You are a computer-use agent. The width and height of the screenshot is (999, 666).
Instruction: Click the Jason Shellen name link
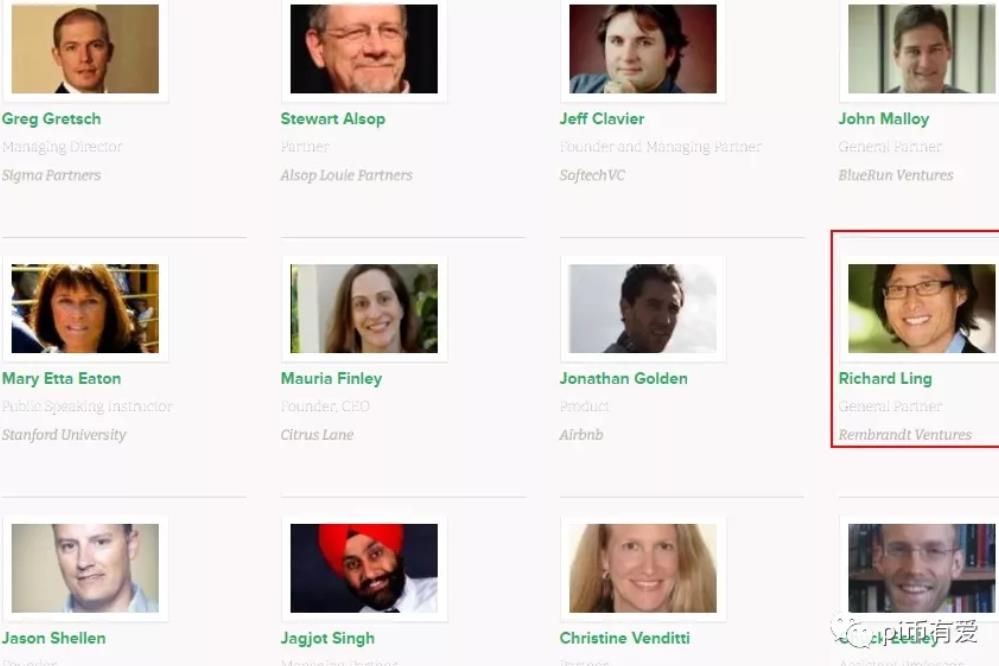point(54,638)
